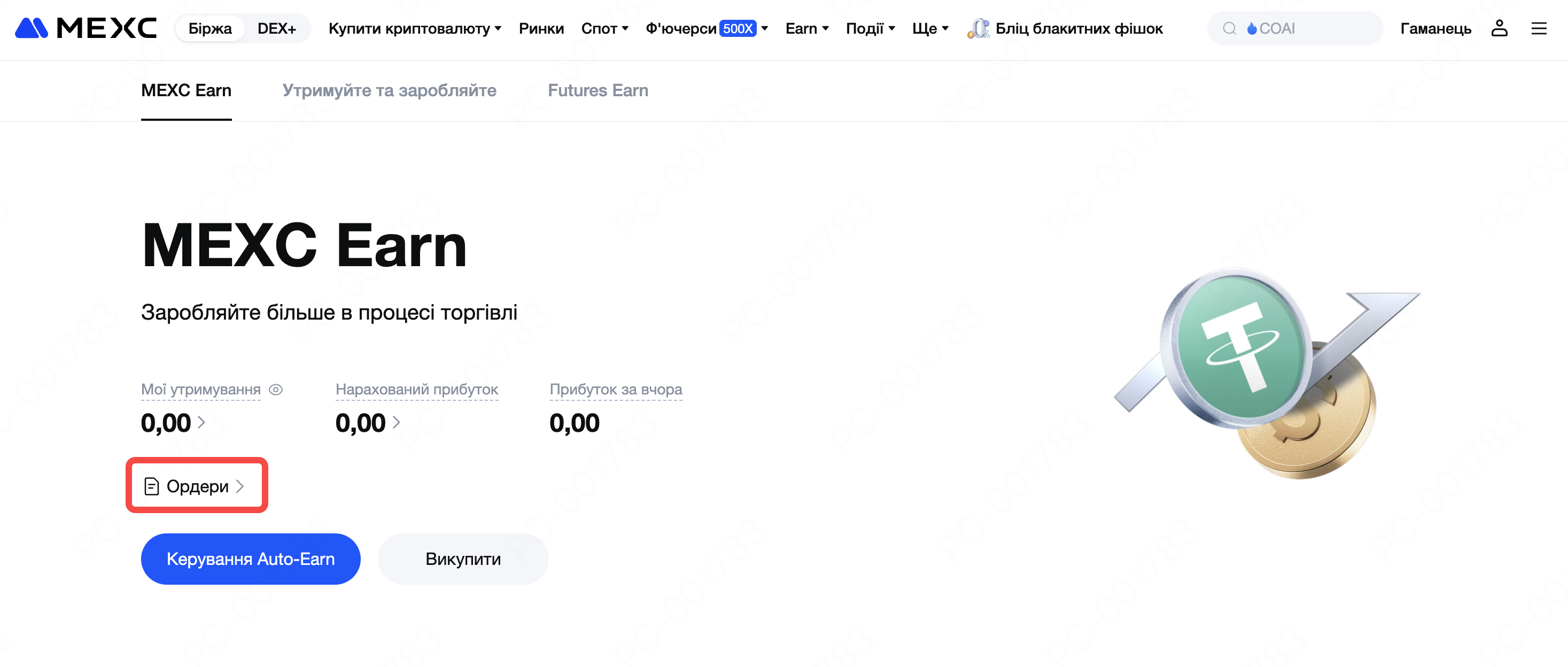Open the user profile icon

point(1499,28)
